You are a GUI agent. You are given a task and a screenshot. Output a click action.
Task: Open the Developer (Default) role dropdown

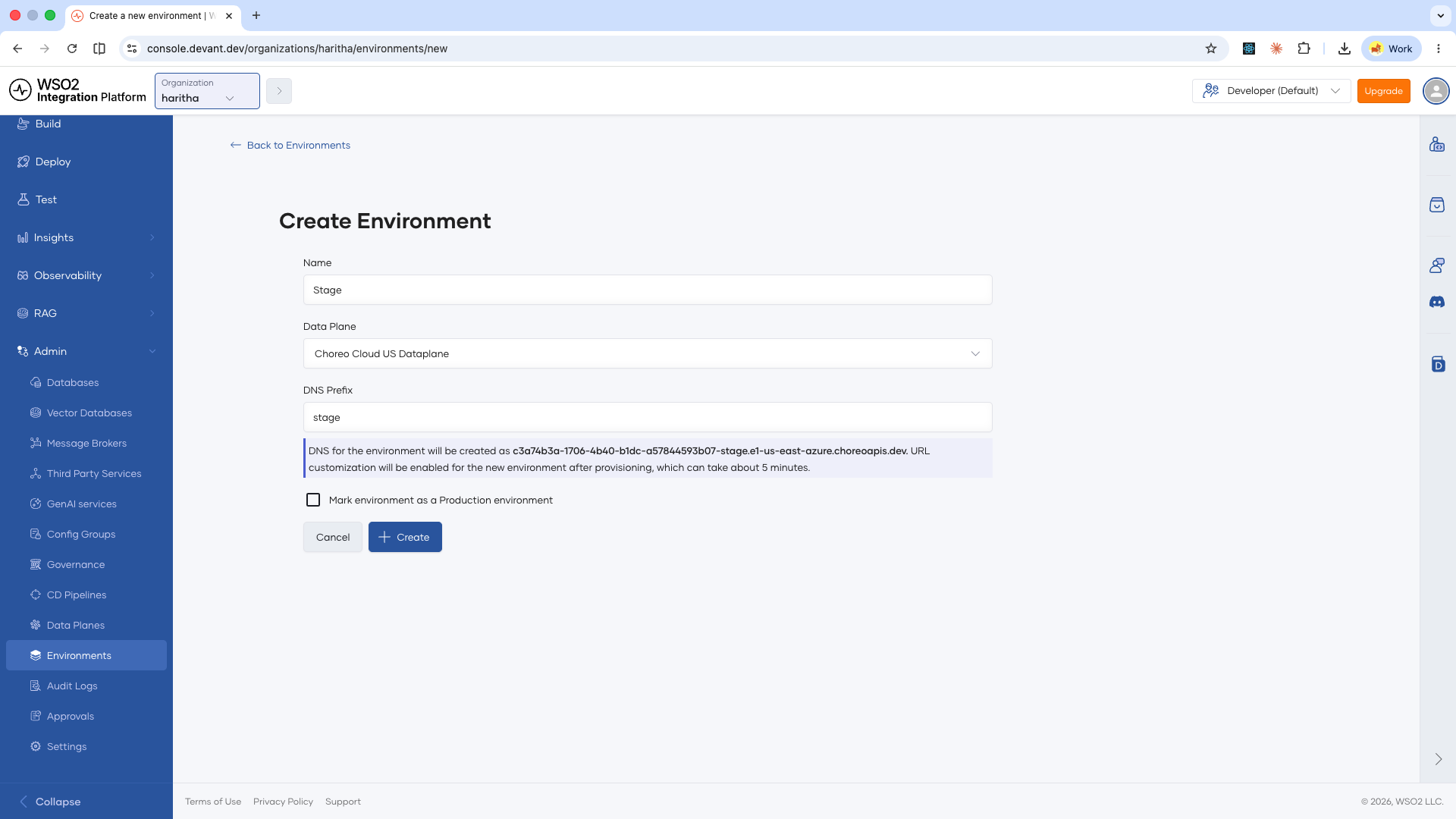[x=1271, y=91]
